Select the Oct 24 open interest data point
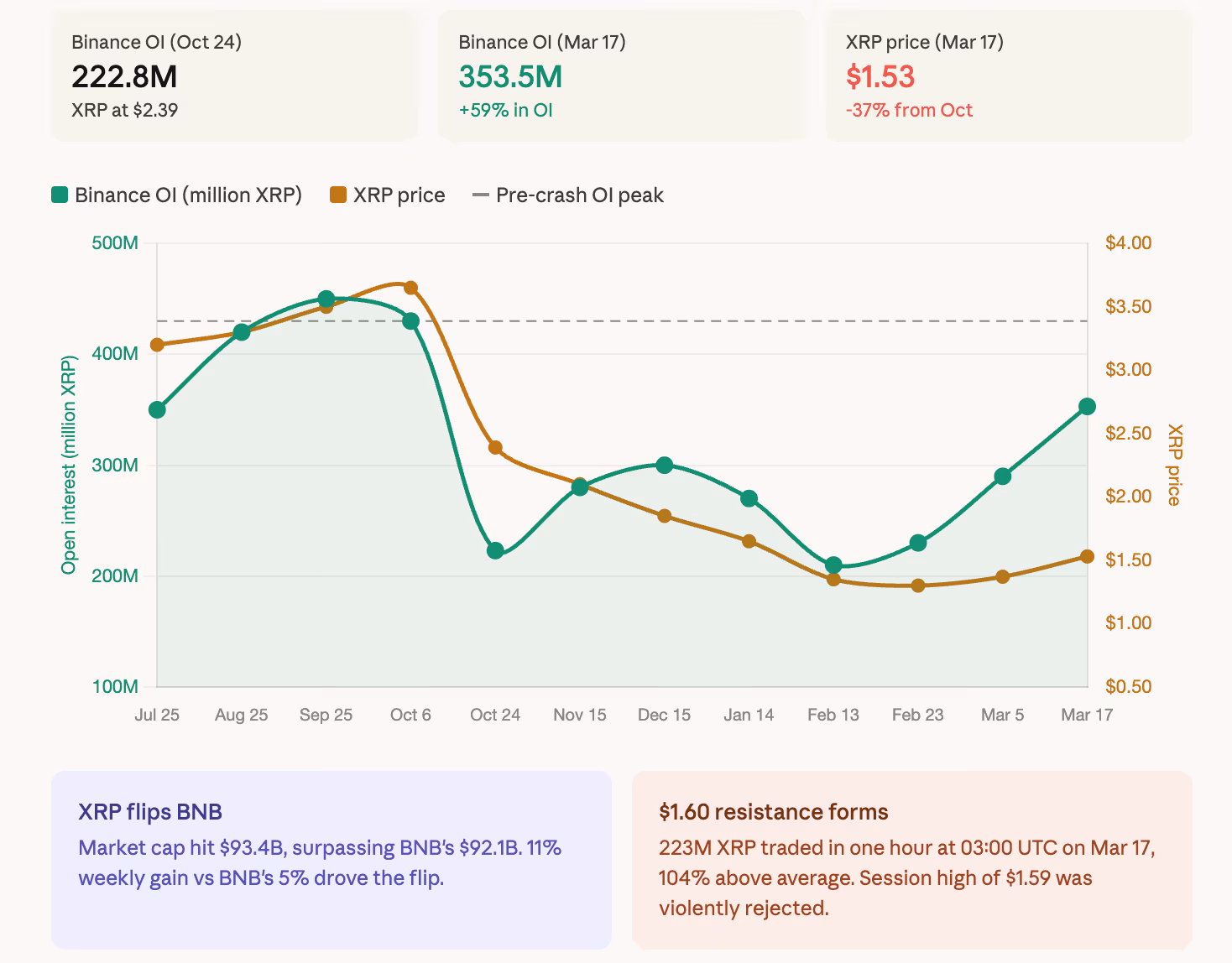 tap(495, 550)
